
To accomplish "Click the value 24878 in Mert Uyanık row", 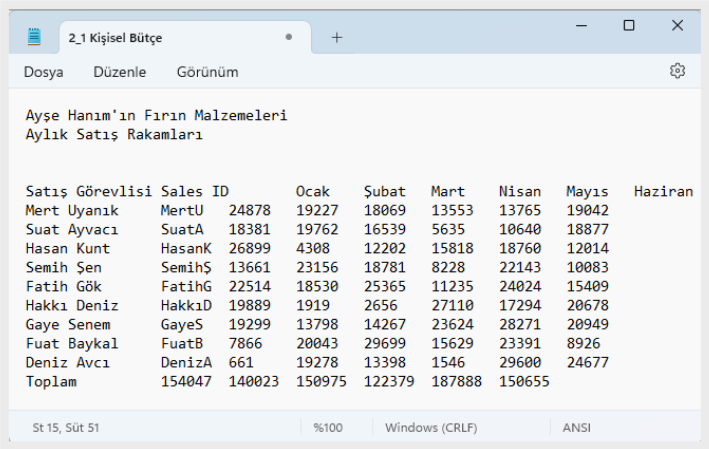I will click(249, 210).
